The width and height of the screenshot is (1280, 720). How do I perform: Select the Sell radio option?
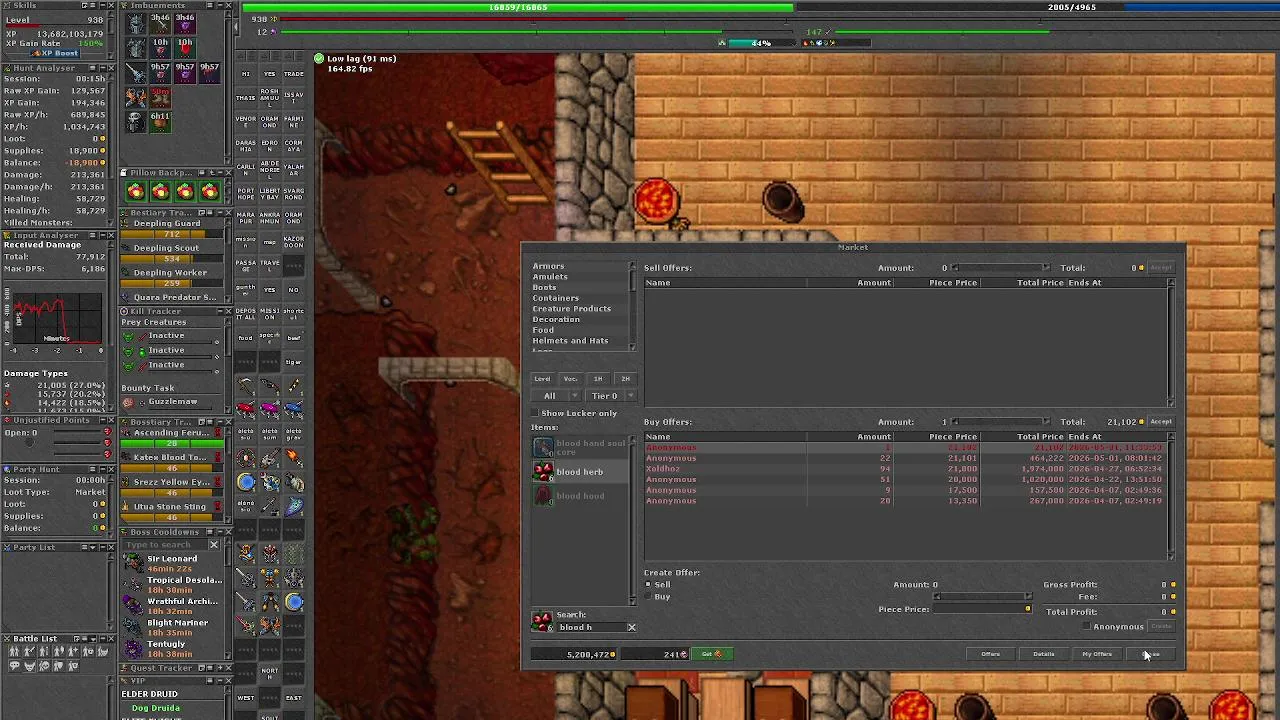[648, 585]
